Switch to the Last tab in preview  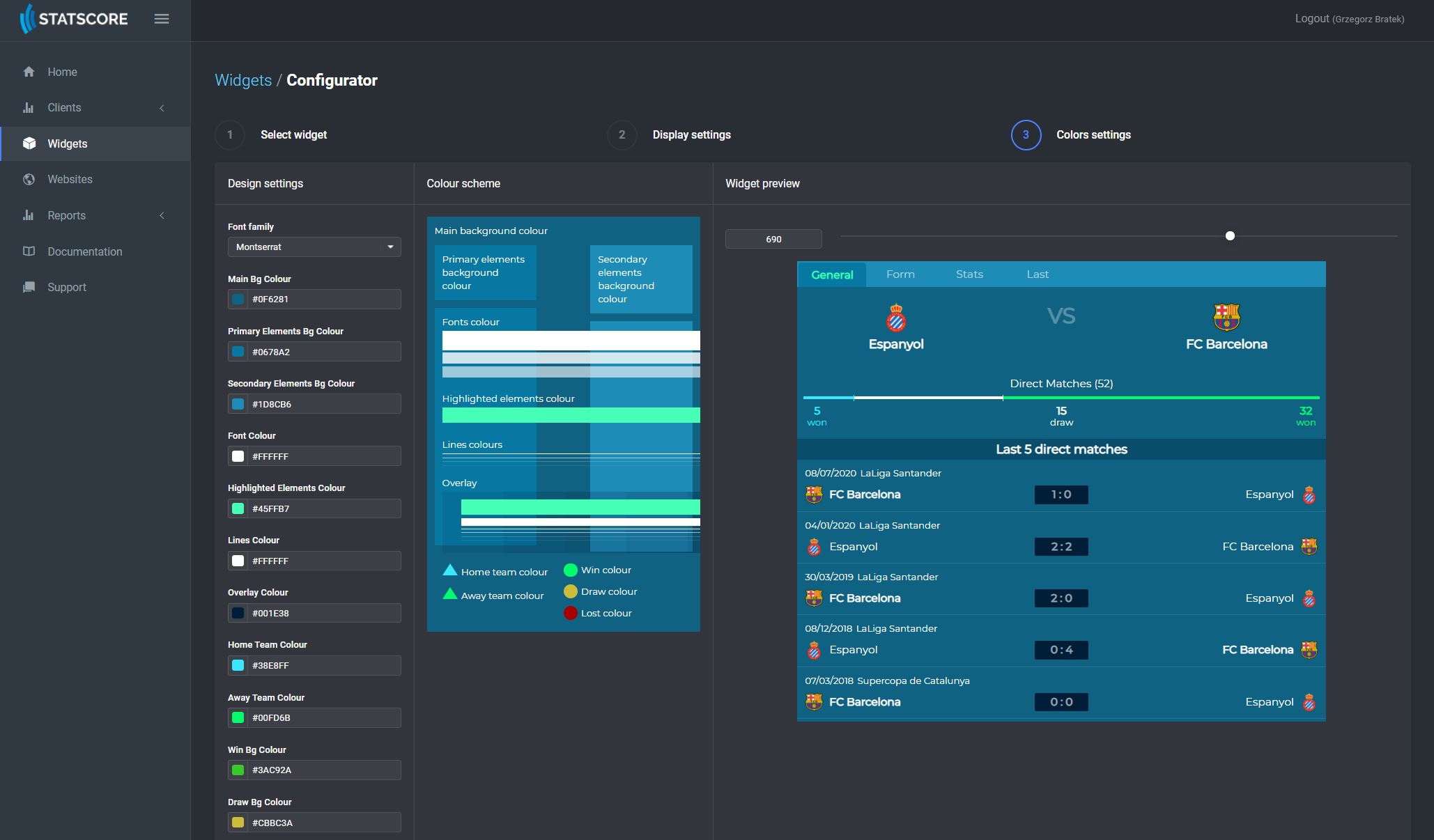click(x=1038, y=274)
